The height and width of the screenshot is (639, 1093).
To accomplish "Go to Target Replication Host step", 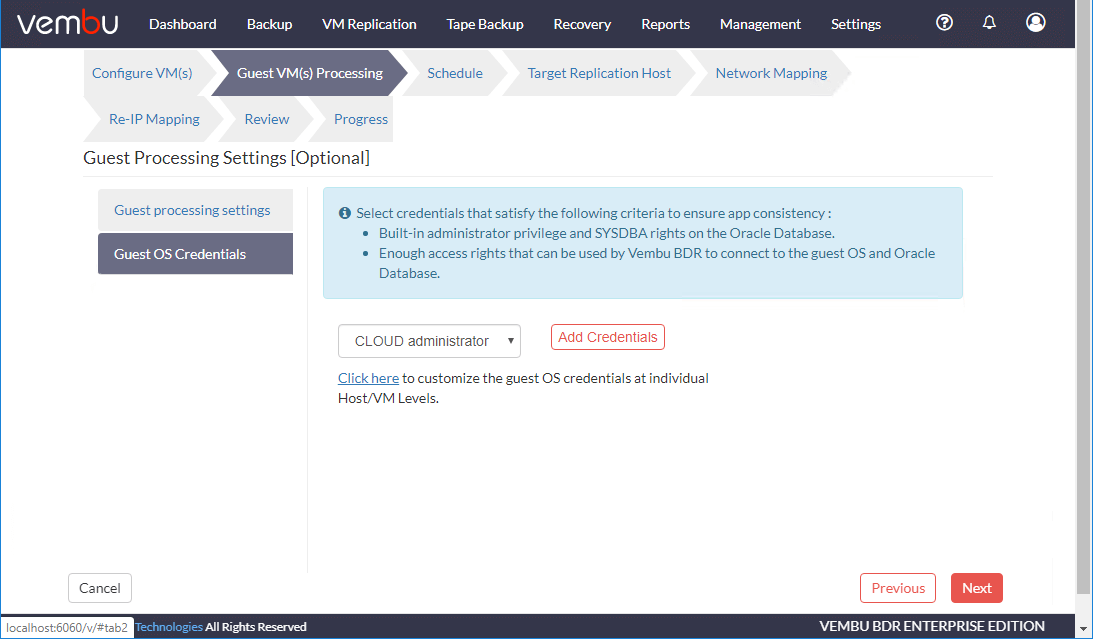I will point(599,73).
